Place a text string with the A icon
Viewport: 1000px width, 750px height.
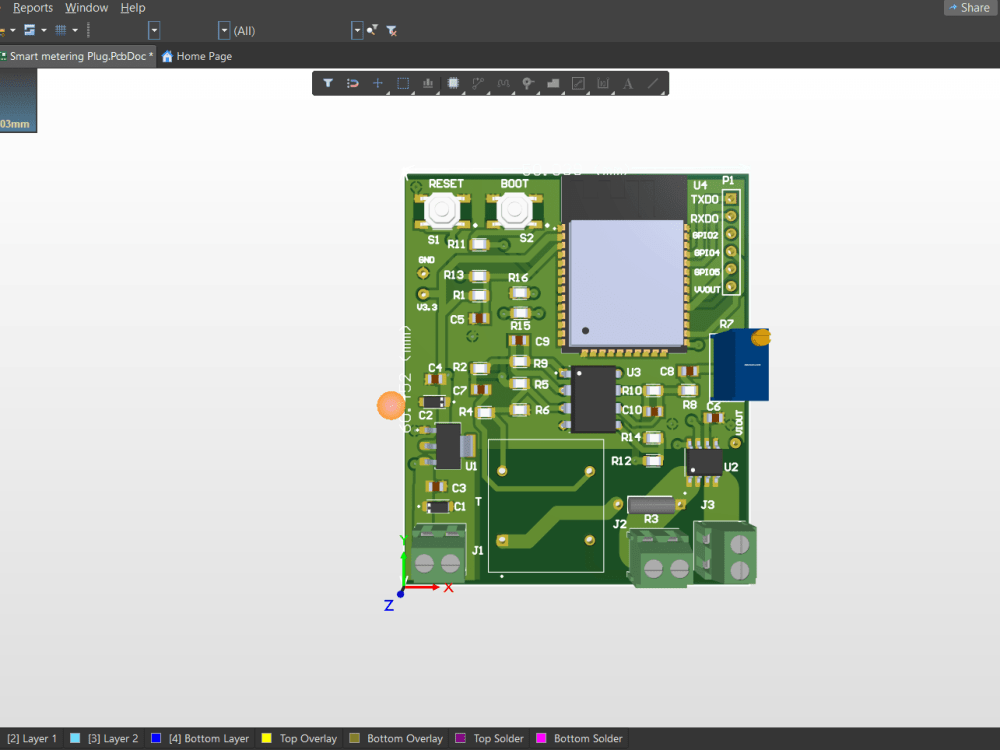[x=628, y=83]
